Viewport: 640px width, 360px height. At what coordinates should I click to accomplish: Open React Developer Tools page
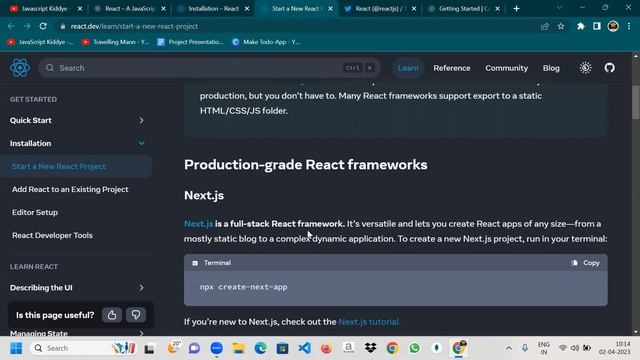pos(52,236)
